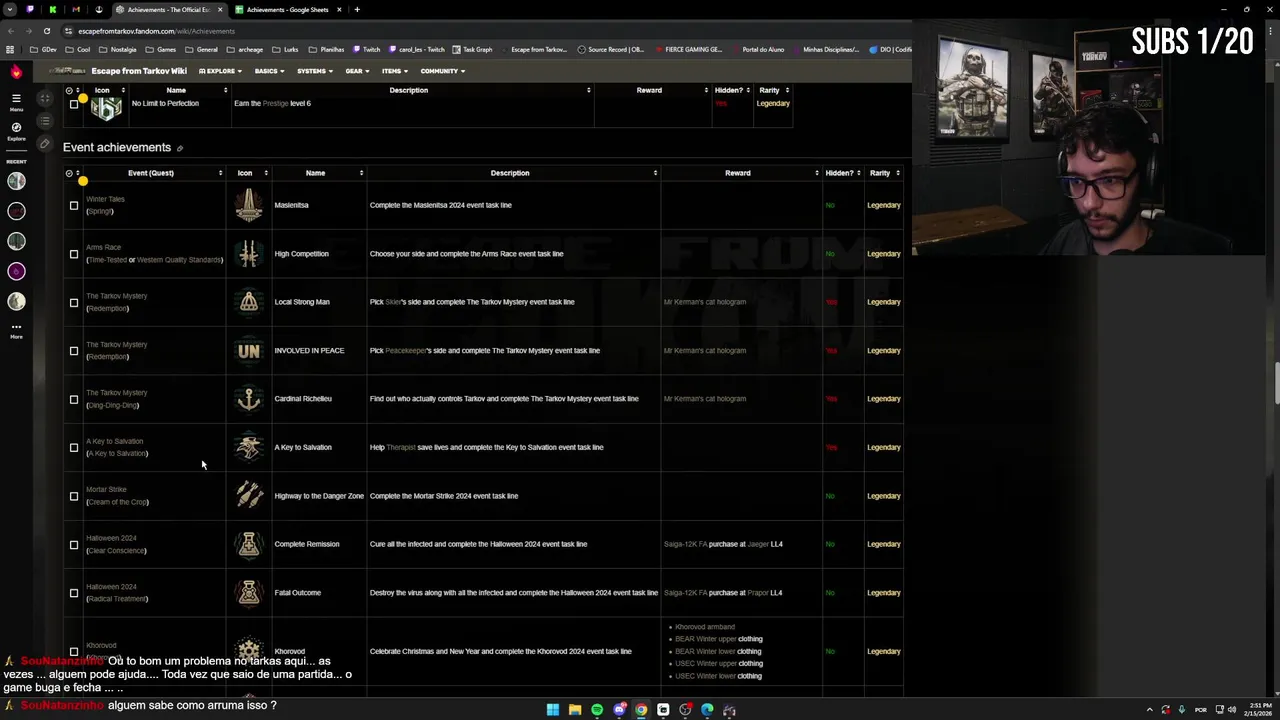Open the Task Graph bookmark
The width and height of the screenshot is (1280, 720).
click(x=472, y=49)
